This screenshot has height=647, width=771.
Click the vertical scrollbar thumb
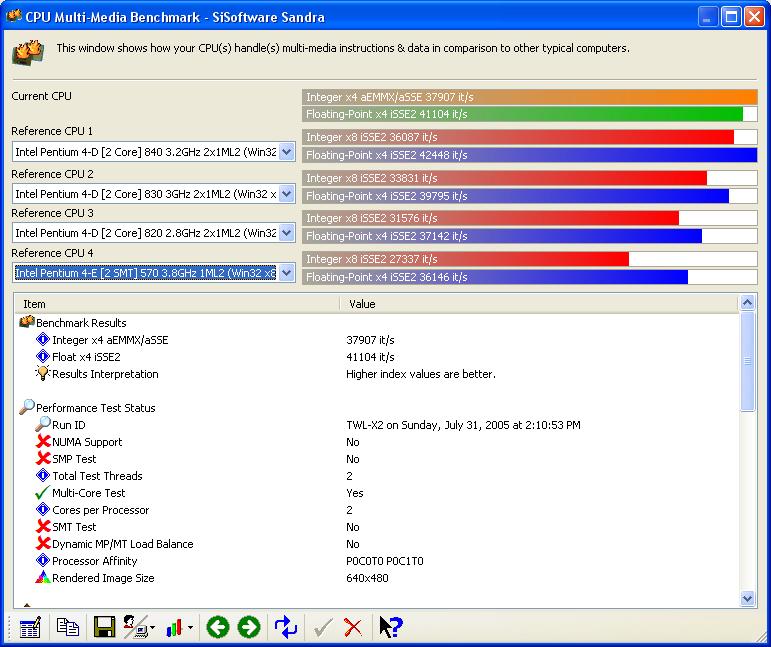tap(747, 361)
